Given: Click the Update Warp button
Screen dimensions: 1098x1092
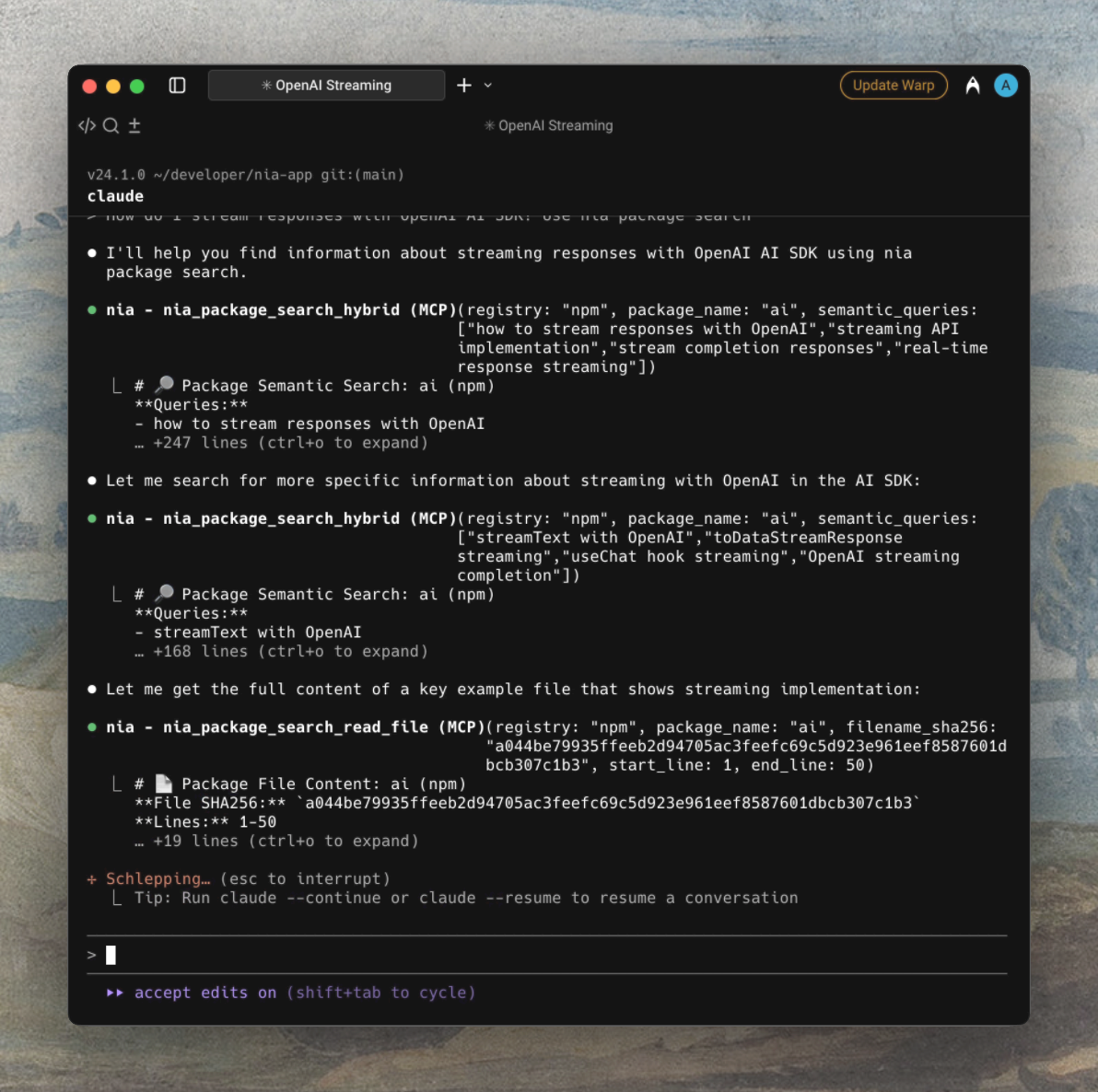Looking at the screenshot, I should tap(894, 86).
